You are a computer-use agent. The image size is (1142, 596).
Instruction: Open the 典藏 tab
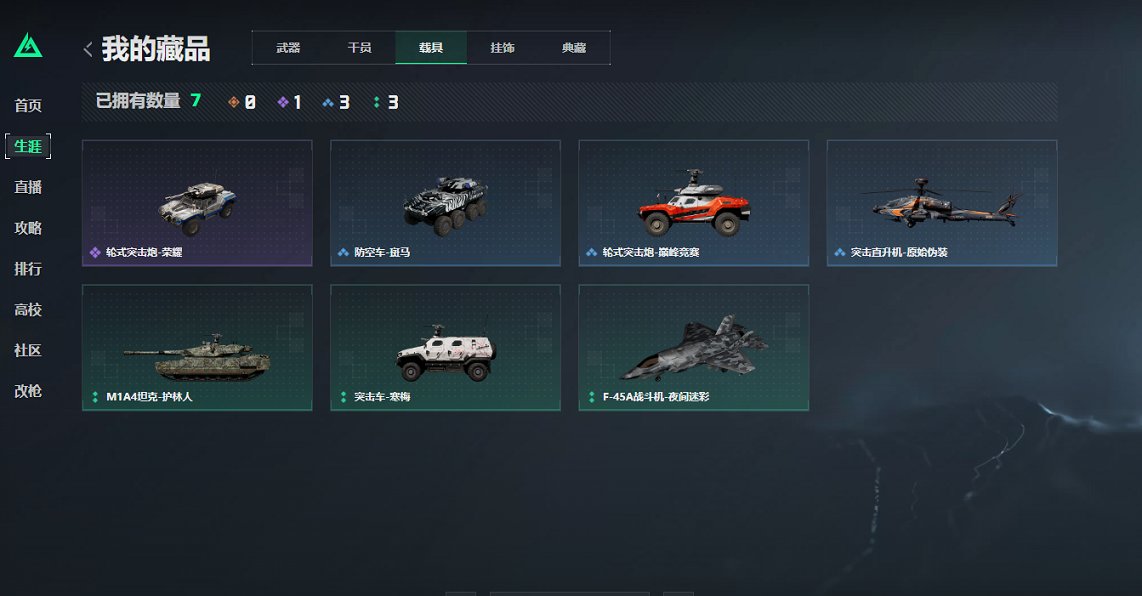click(x=574, y=48)
